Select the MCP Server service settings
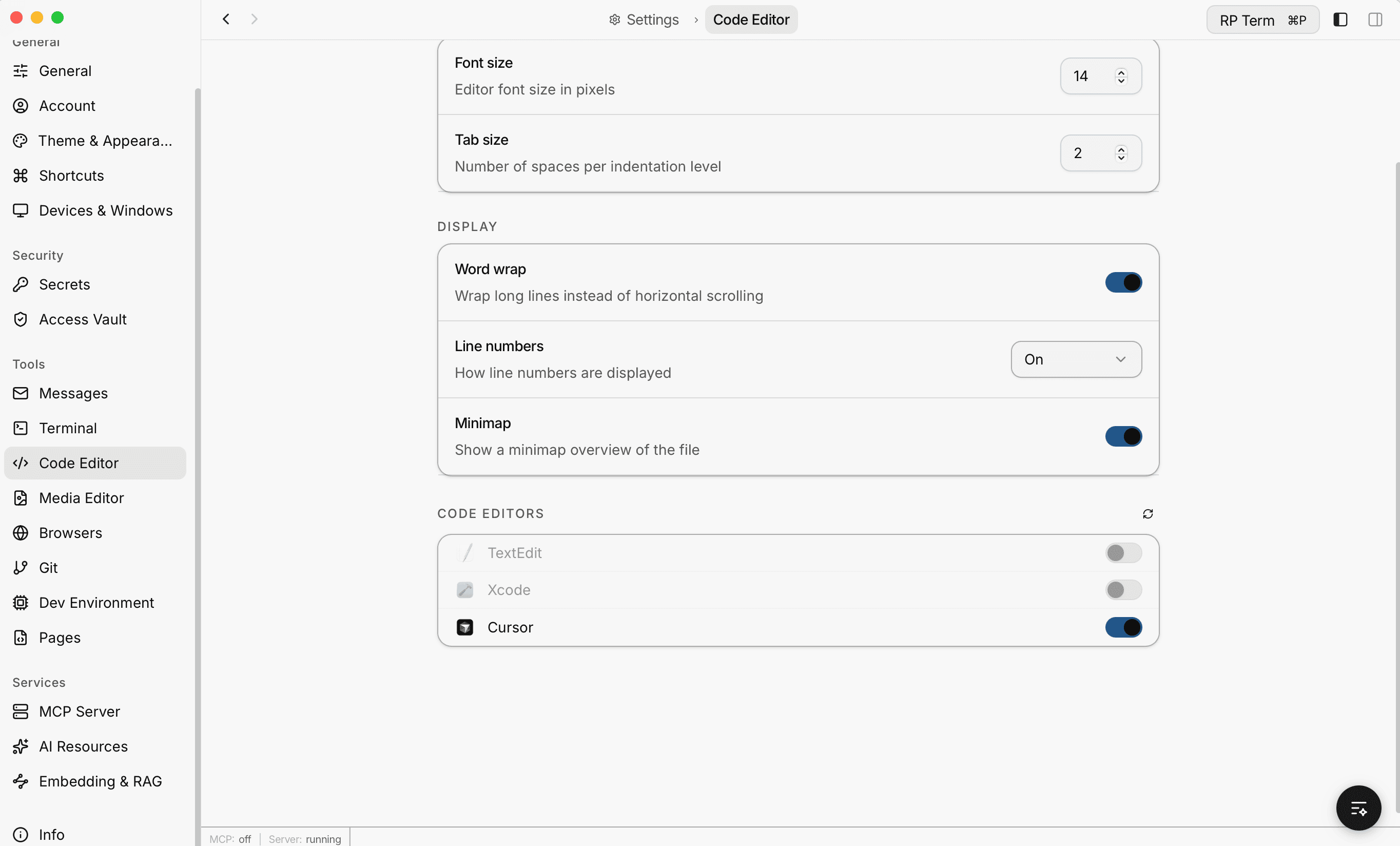The height and width of the screenshot is (846, 1400). [79, 712]
